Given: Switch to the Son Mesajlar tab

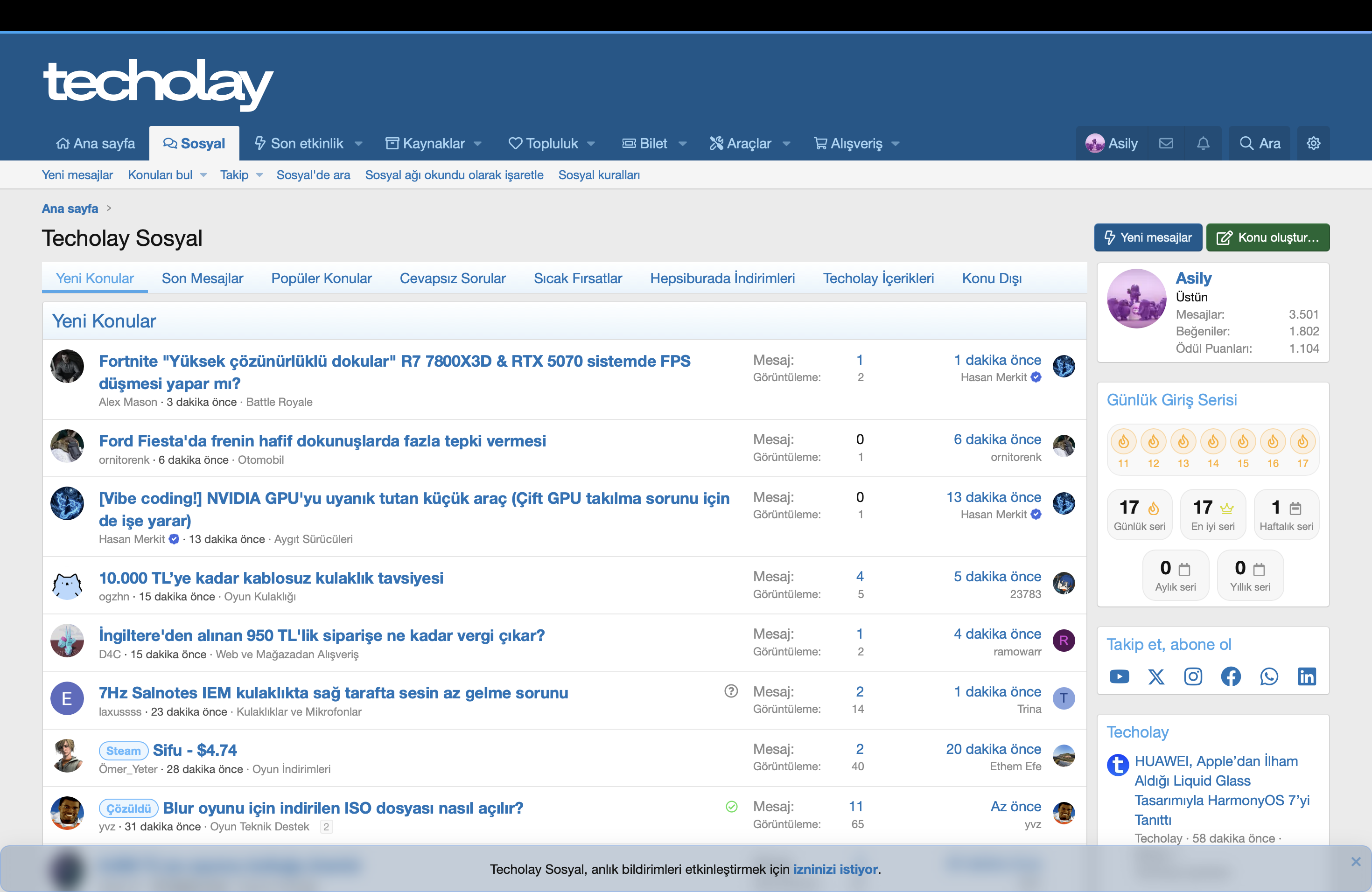Looking at the screenshot, I should click(203, 279).
